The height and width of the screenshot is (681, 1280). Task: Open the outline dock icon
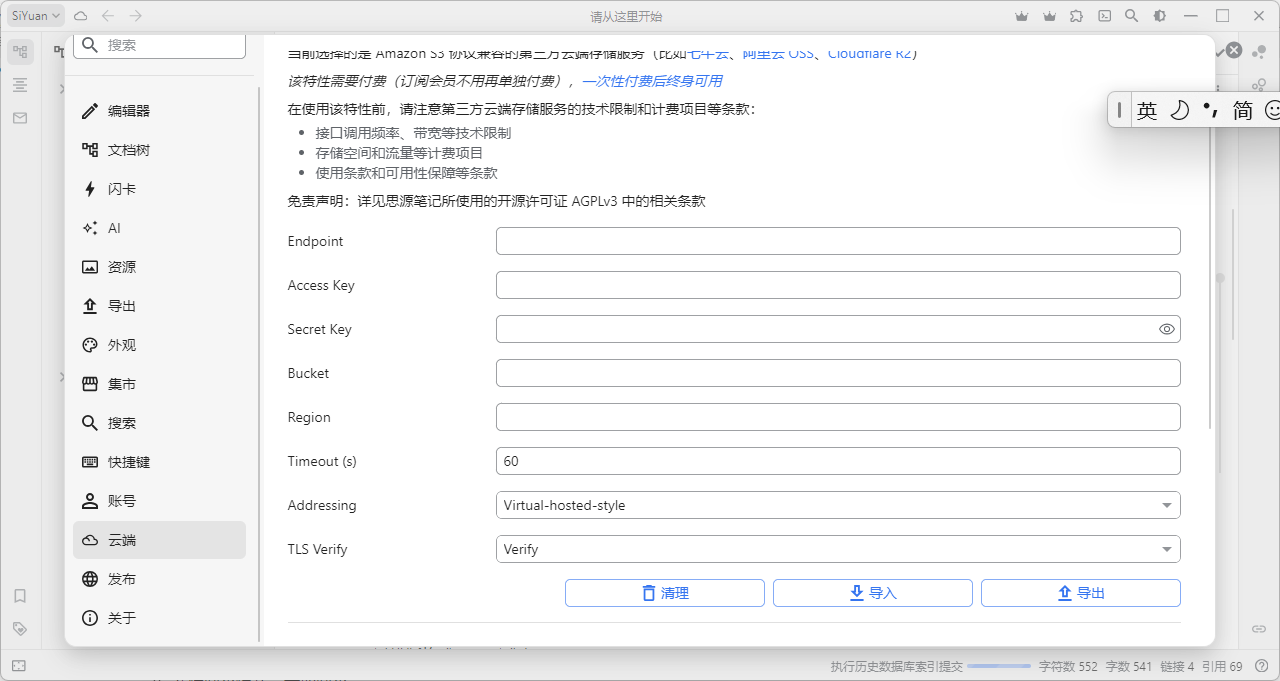coord(20,85)
